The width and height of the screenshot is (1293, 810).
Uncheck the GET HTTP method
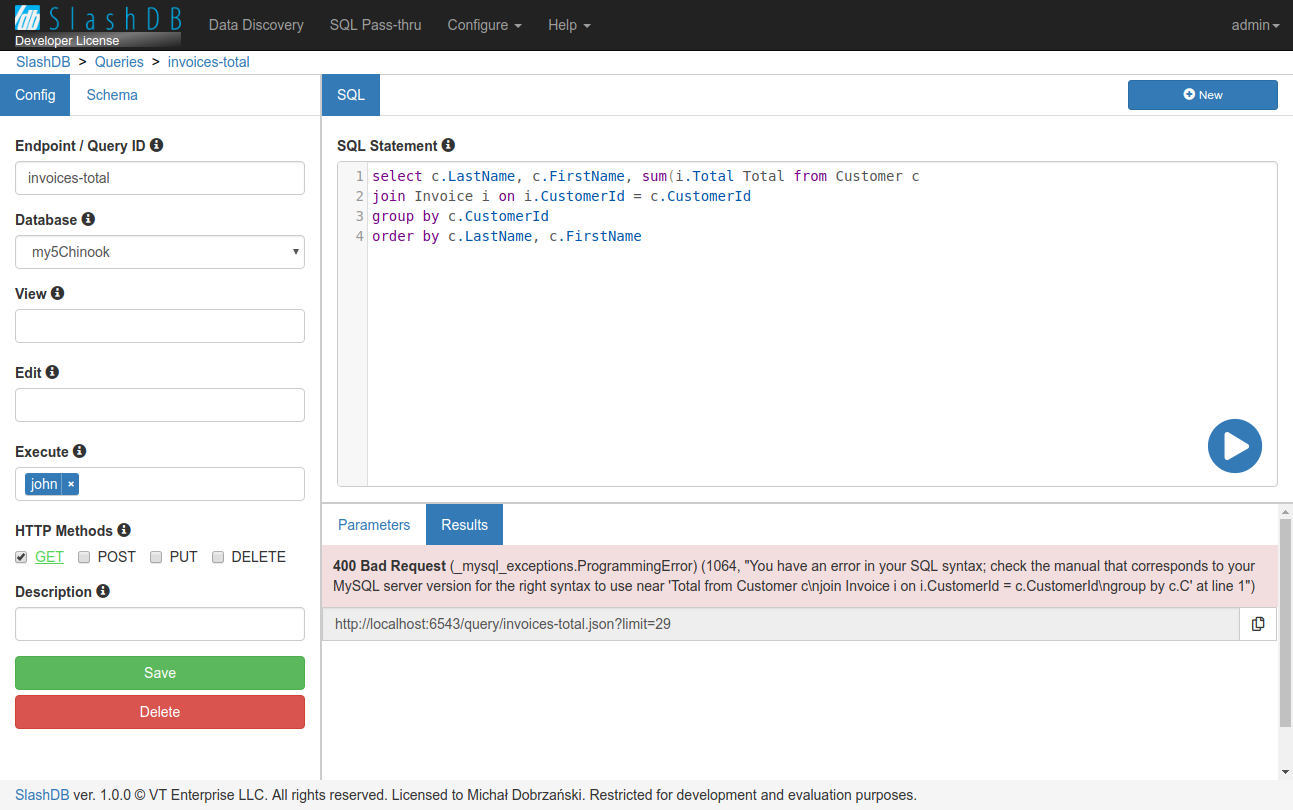tap(21, 557)
